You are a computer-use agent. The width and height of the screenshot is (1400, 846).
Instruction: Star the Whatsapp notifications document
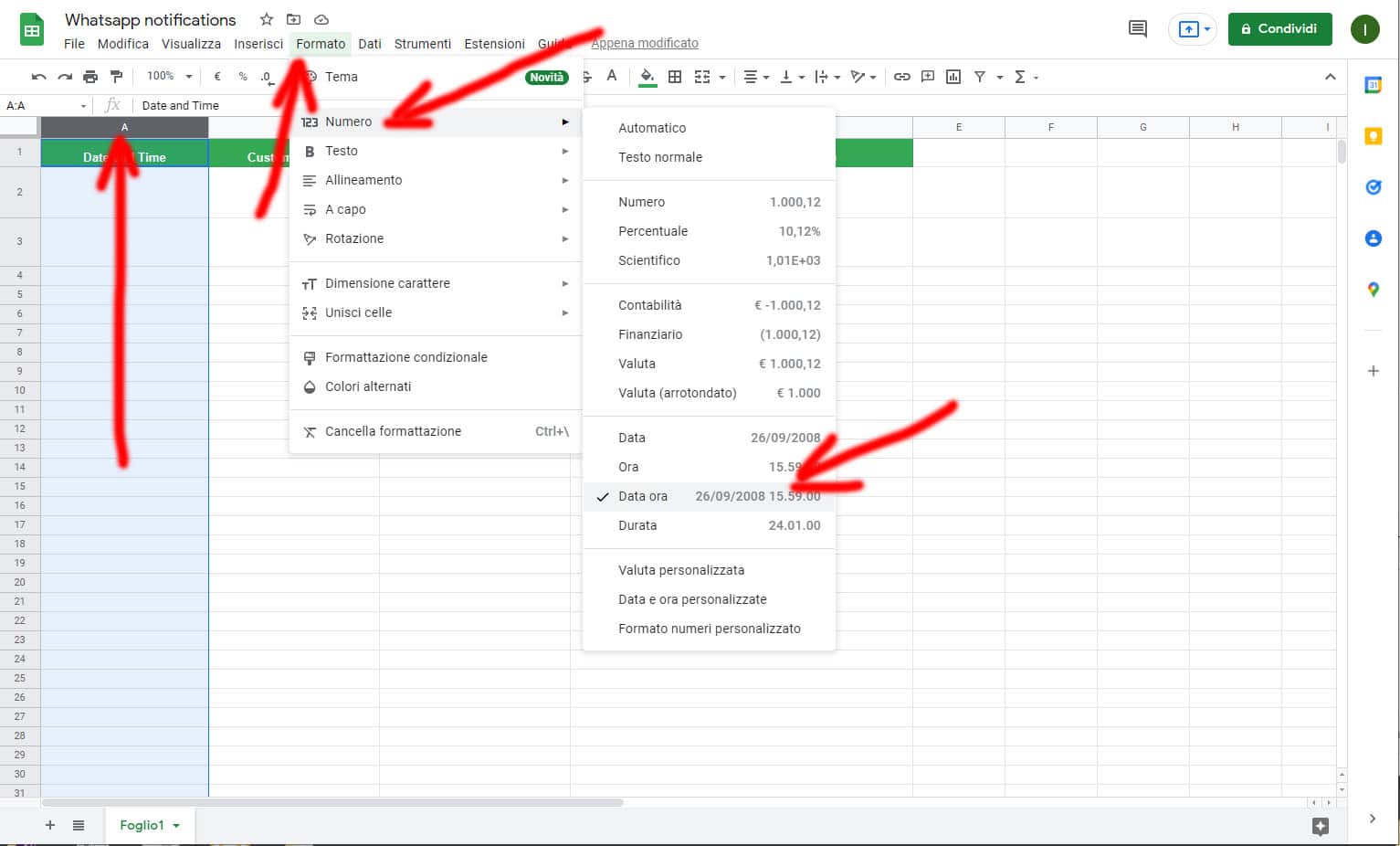[266, 19]
